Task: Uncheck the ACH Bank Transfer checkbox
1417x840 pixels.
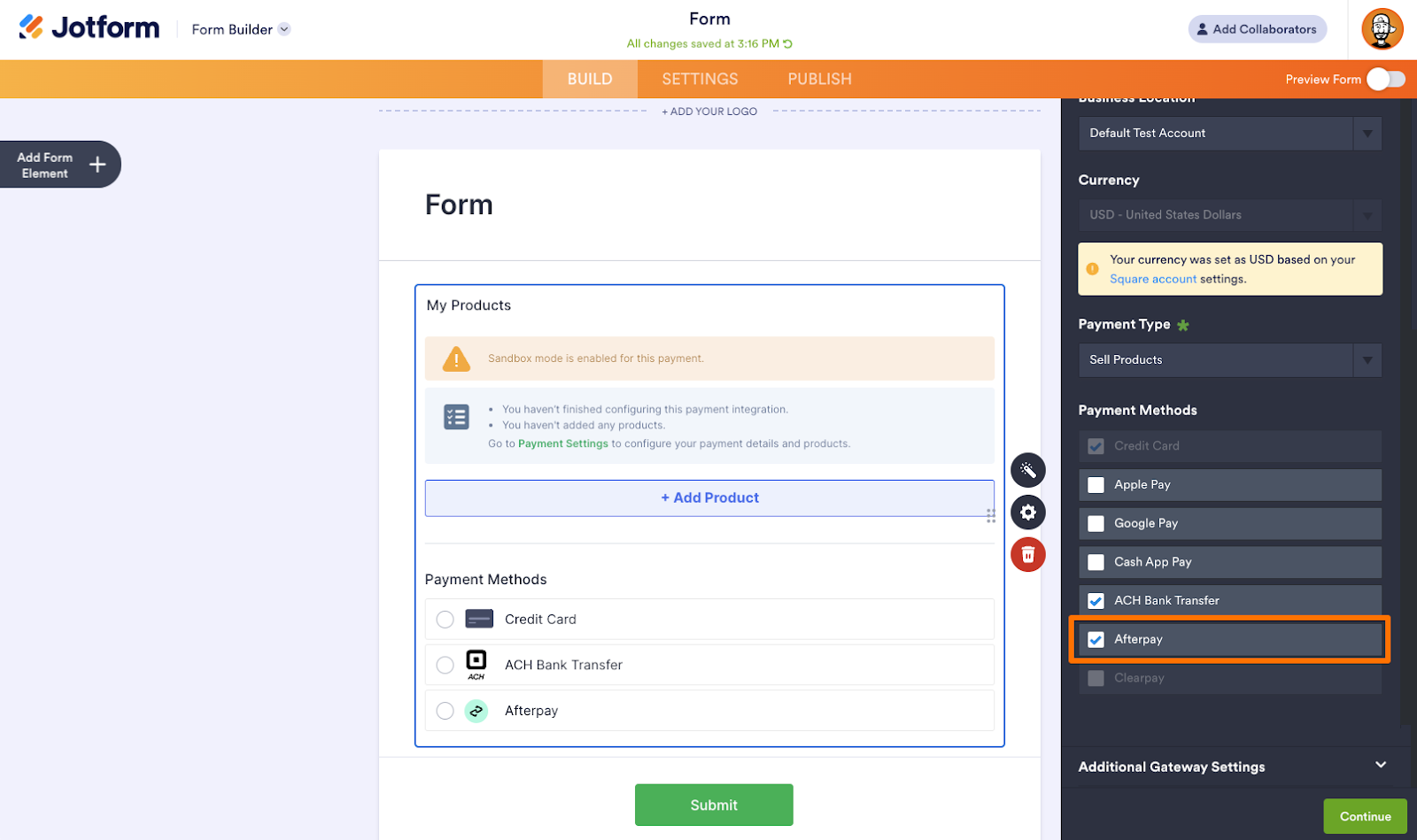Action: (1096, 601)
